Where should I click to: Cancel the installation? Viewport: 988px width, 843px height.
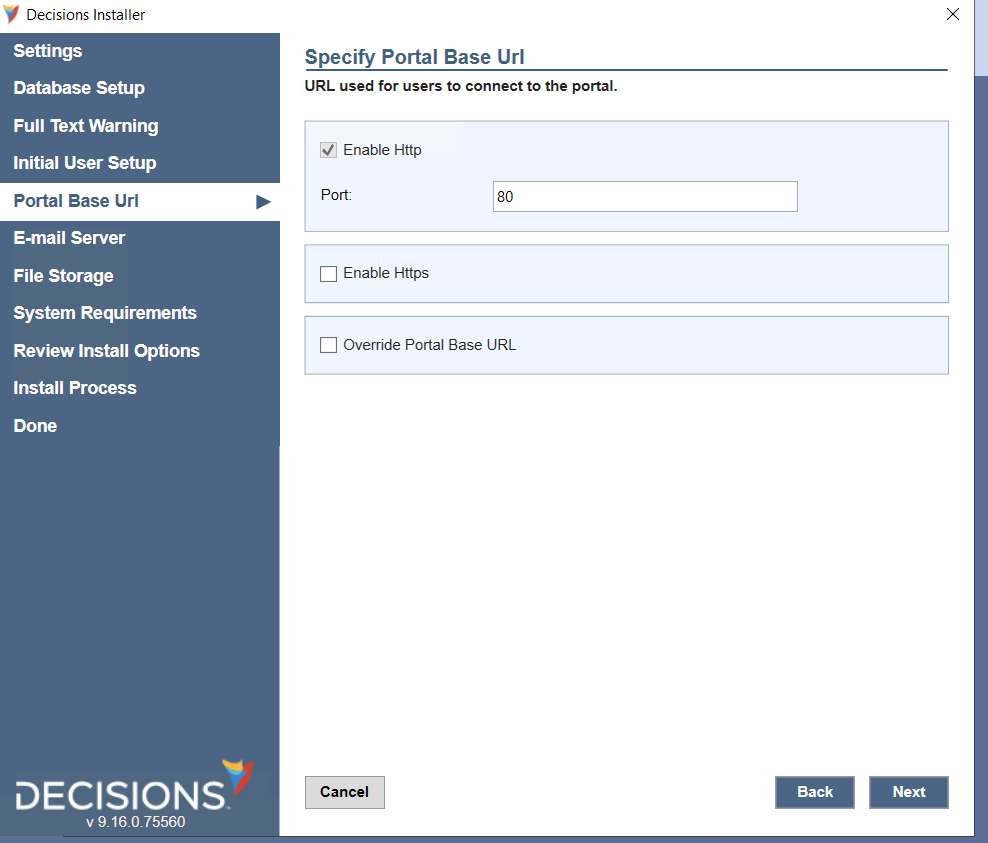coord(344,792)
